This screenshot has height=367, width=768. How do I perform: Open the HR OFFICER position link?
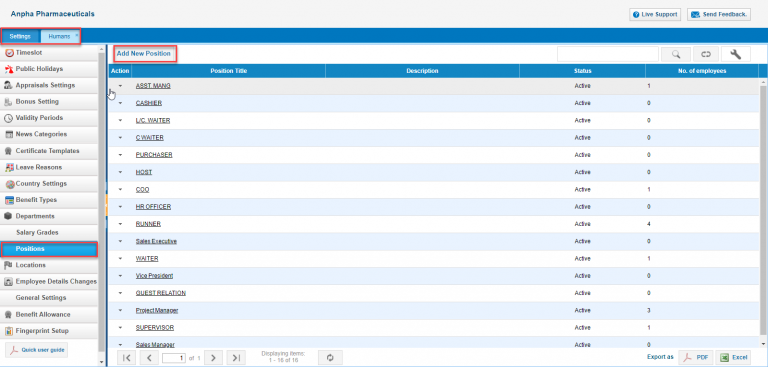pyautogui.click(x=153, y=207)
